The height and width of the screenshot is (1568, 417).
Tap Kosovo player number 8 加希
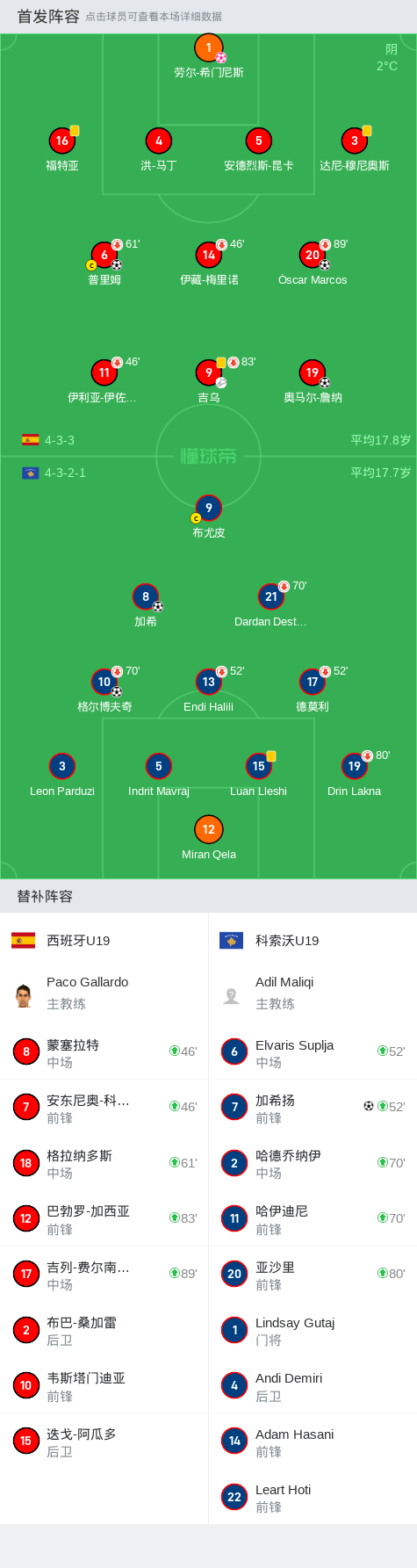[146, 596]
